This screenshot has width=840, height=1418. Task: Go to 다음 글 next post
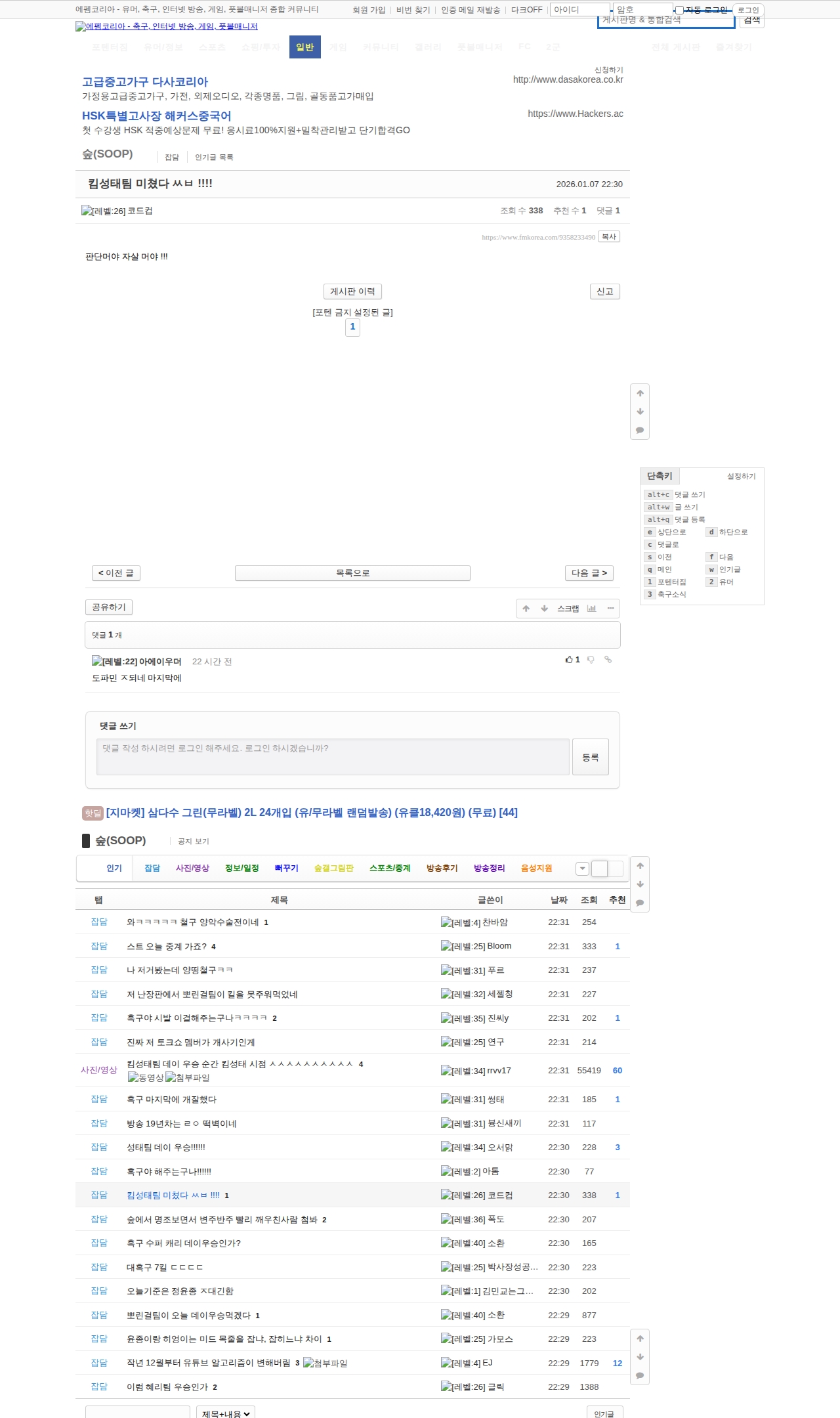[589, 573]
